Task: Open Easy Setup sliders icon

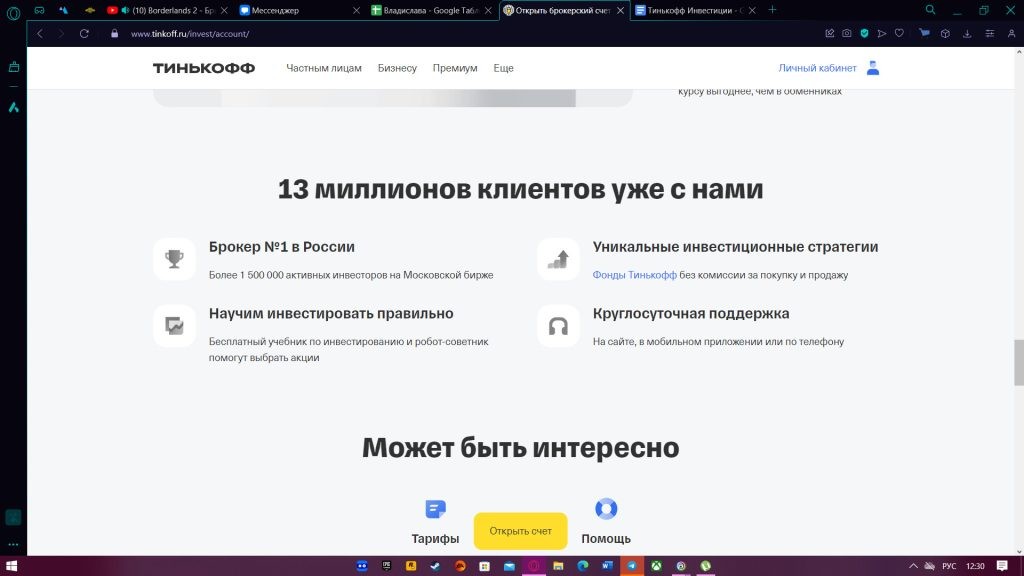Action: (990, 33)
